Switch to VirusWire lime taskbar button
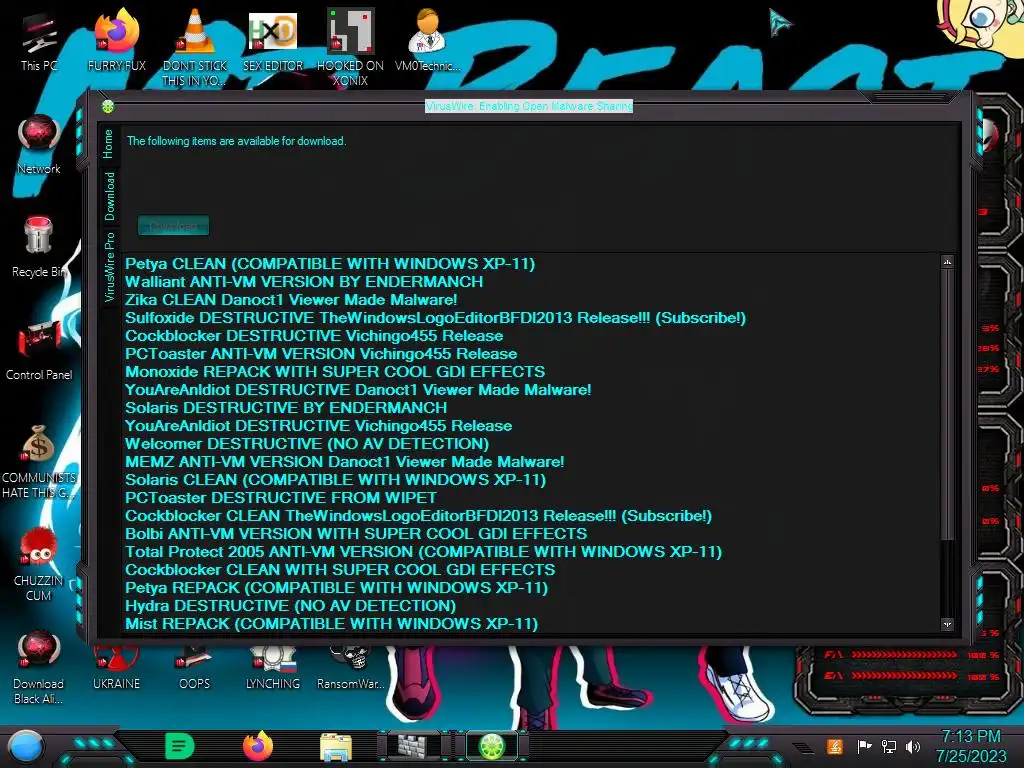 pos(492,746)
